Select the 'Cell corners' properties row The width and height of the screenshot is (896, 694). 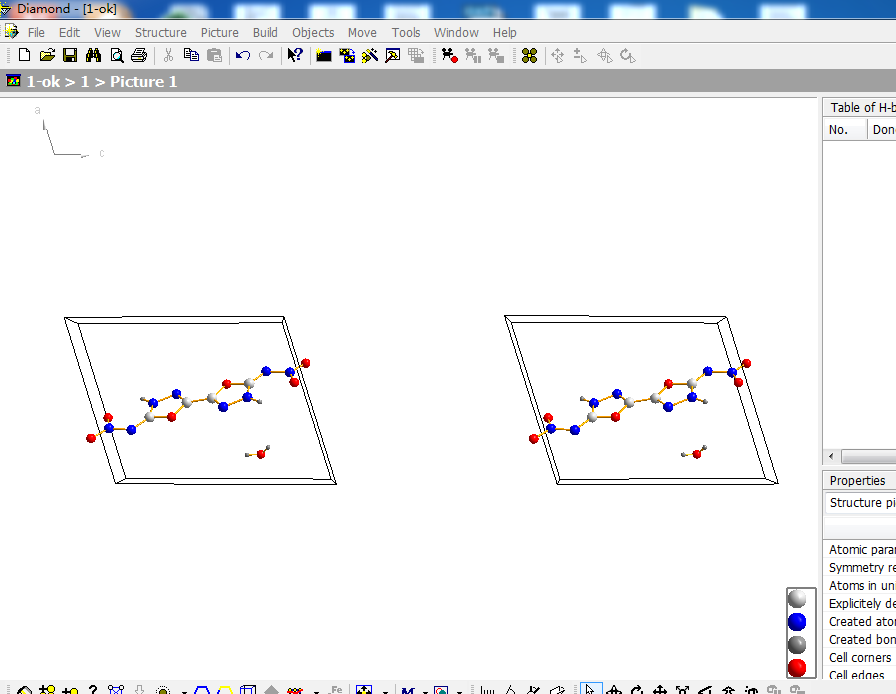click(861, 657)
